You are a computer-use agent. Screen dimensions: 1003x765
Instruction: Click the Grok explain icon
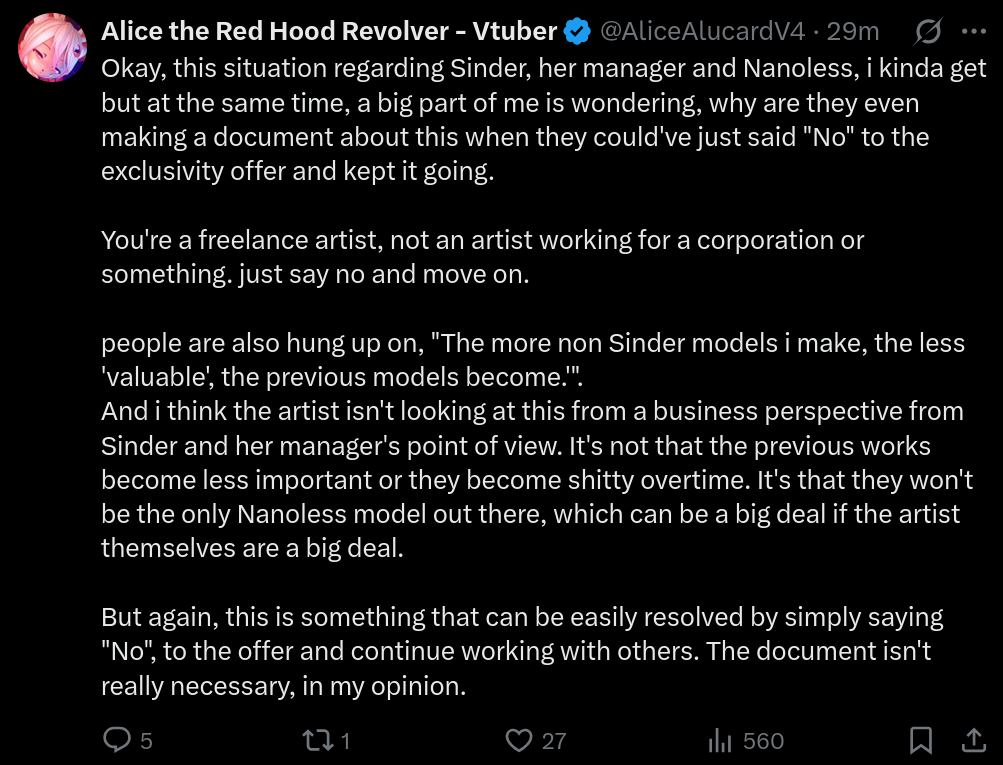927,32
